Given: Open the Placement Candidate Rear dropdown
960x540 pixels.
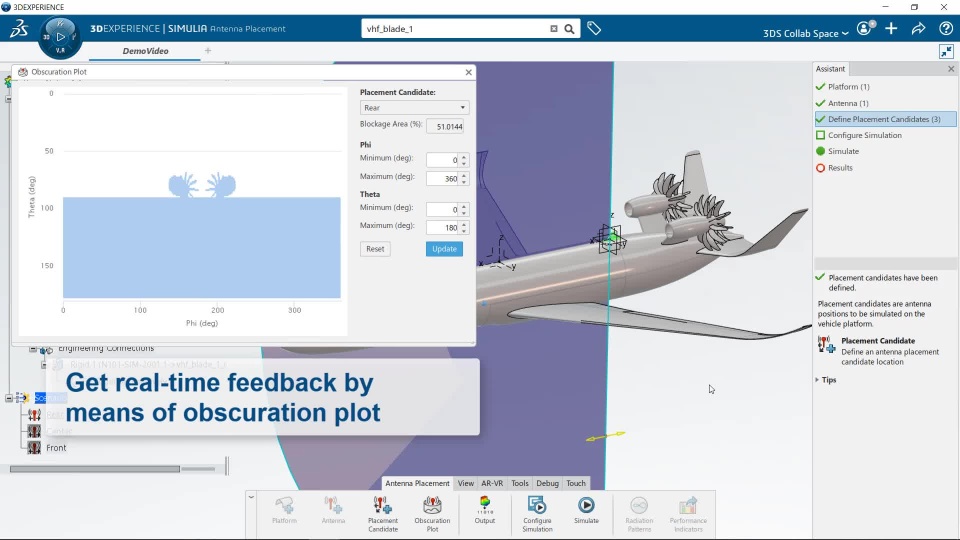Looking at the screenshot, I should pyautogui.click(x=414, y=108).
